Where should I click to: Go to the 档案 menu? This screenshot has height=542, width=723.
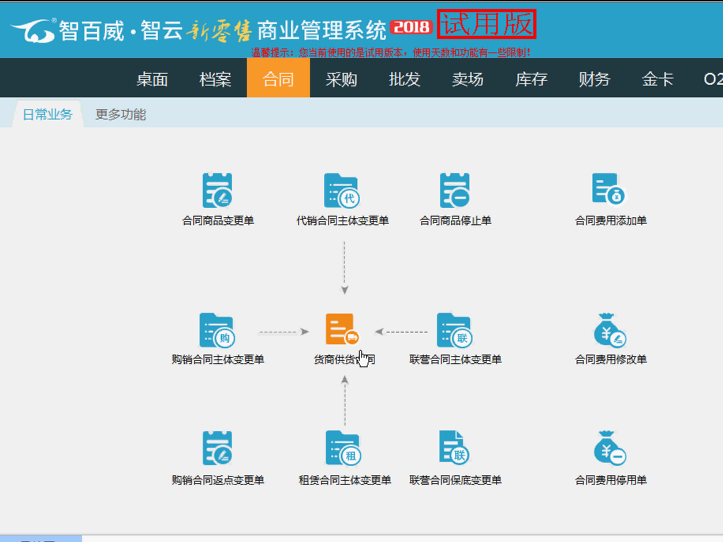215,79
